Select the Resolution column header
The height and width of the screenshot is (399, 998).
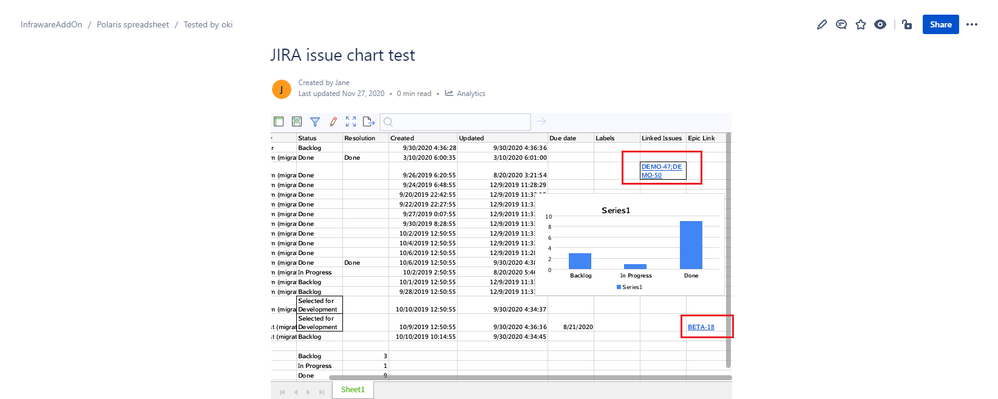tap(365, 137)
